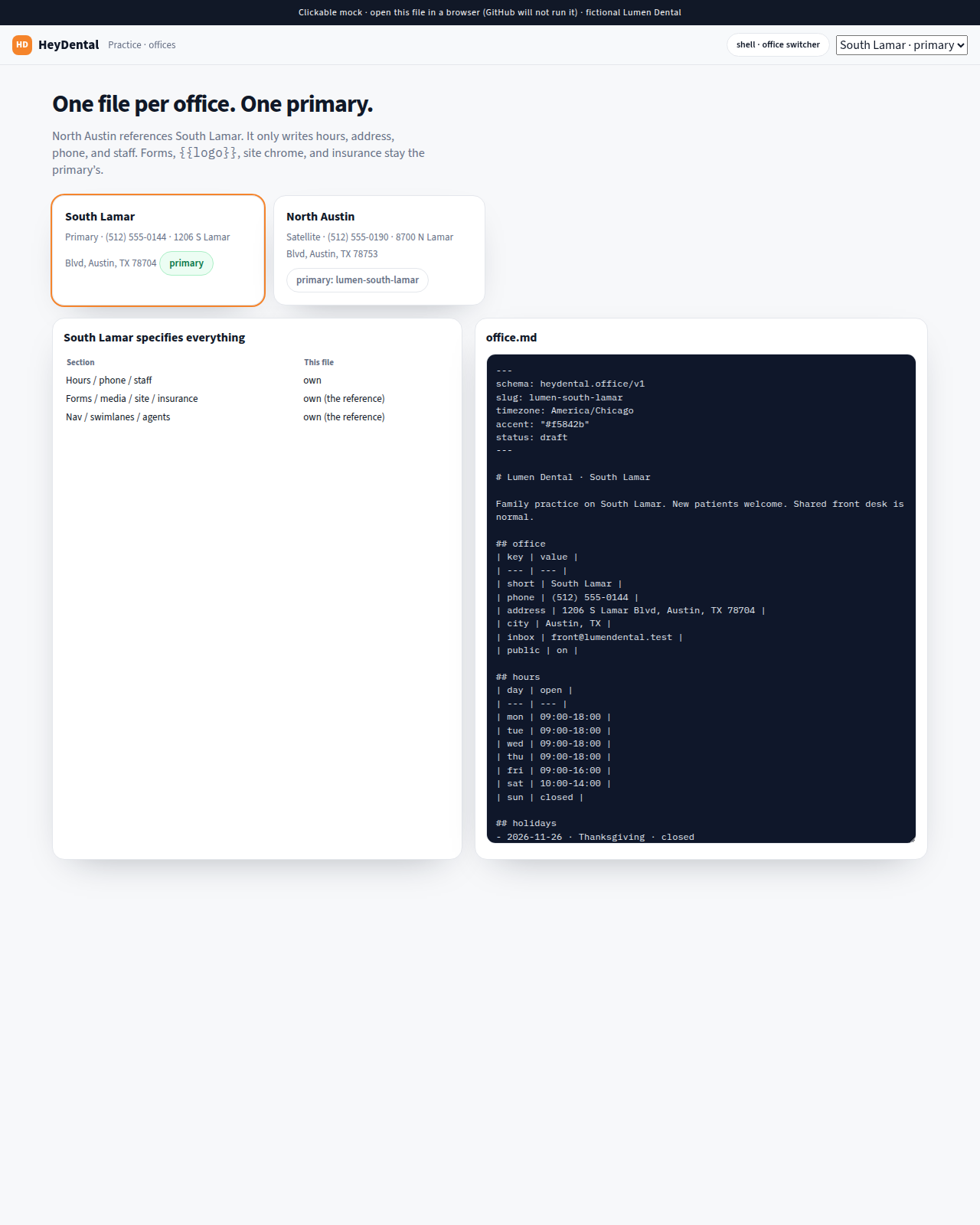This screenshot has height=1225, width=980.
Task: Click the fri 09:00-16:00 hours row
Action: pos(554,771)
